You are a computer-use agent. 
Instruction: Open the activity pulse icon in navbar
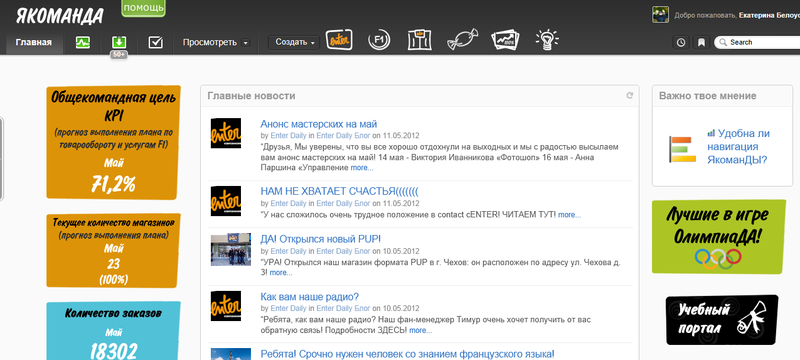(x=83, y=42)
